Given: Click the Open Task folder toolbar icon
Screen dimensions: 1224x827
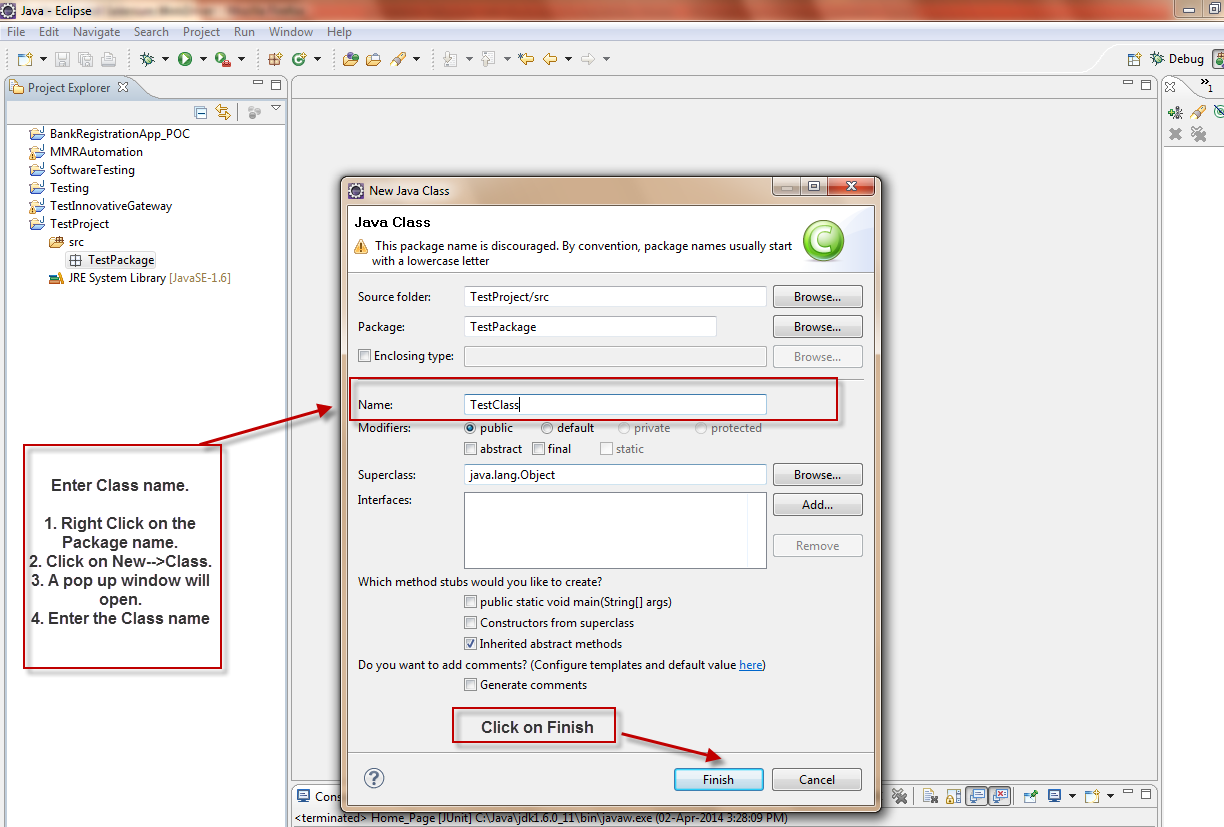Looking at the screenshot, I should click(x=373, y=59).
